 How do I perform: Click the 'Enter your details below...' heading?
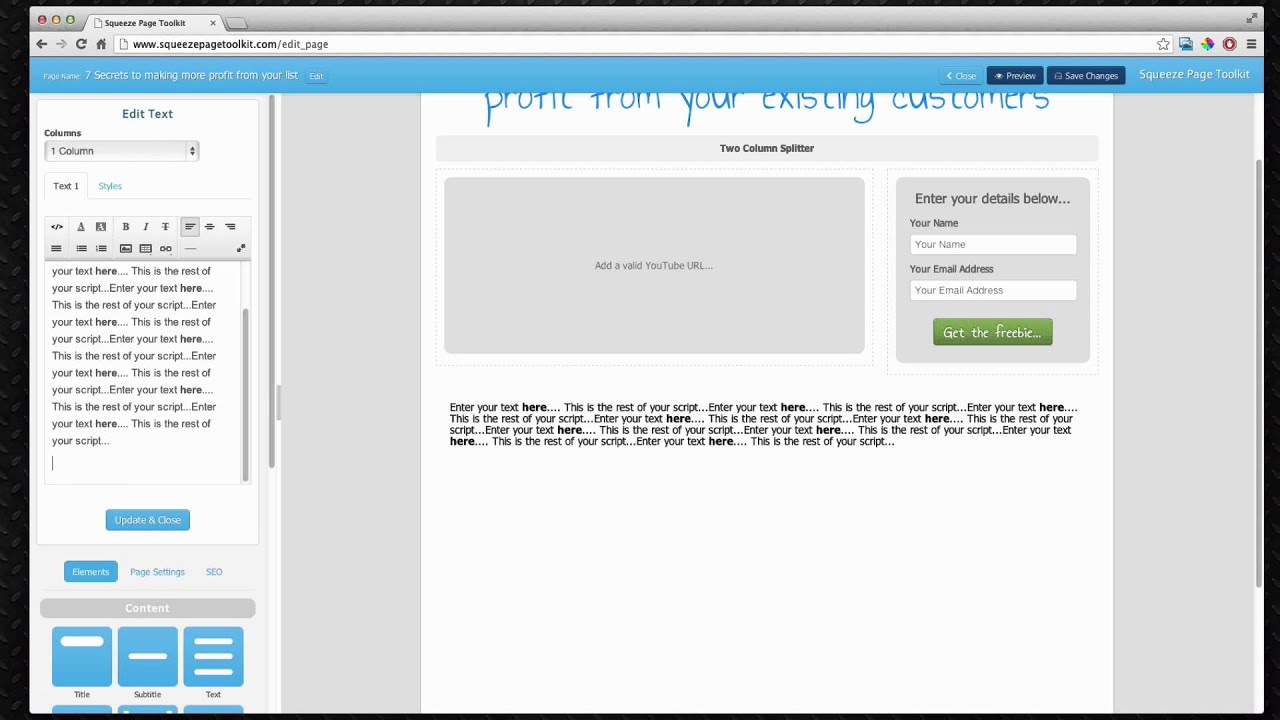992,199
